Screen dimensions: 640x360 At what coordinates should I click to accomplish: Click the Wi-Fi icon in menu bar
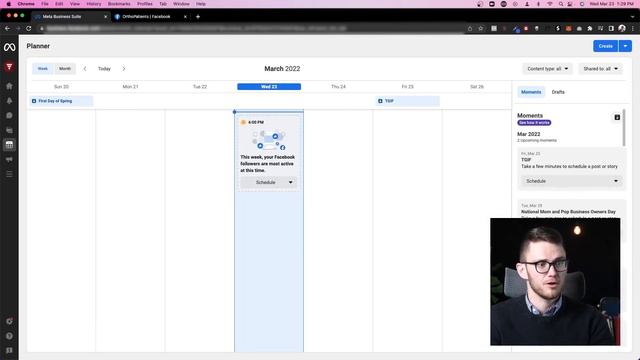(550, 4)
